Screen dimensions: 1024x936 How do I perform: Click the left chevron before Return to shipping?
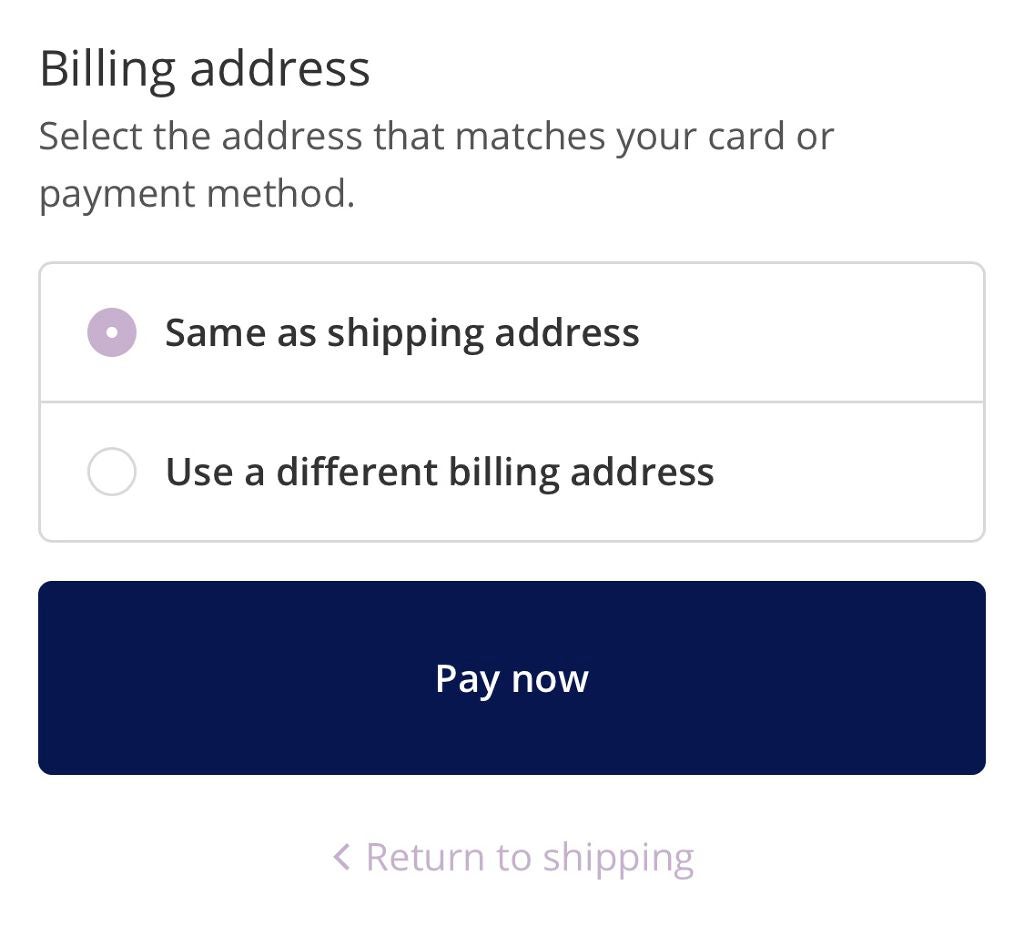point(342,857)
